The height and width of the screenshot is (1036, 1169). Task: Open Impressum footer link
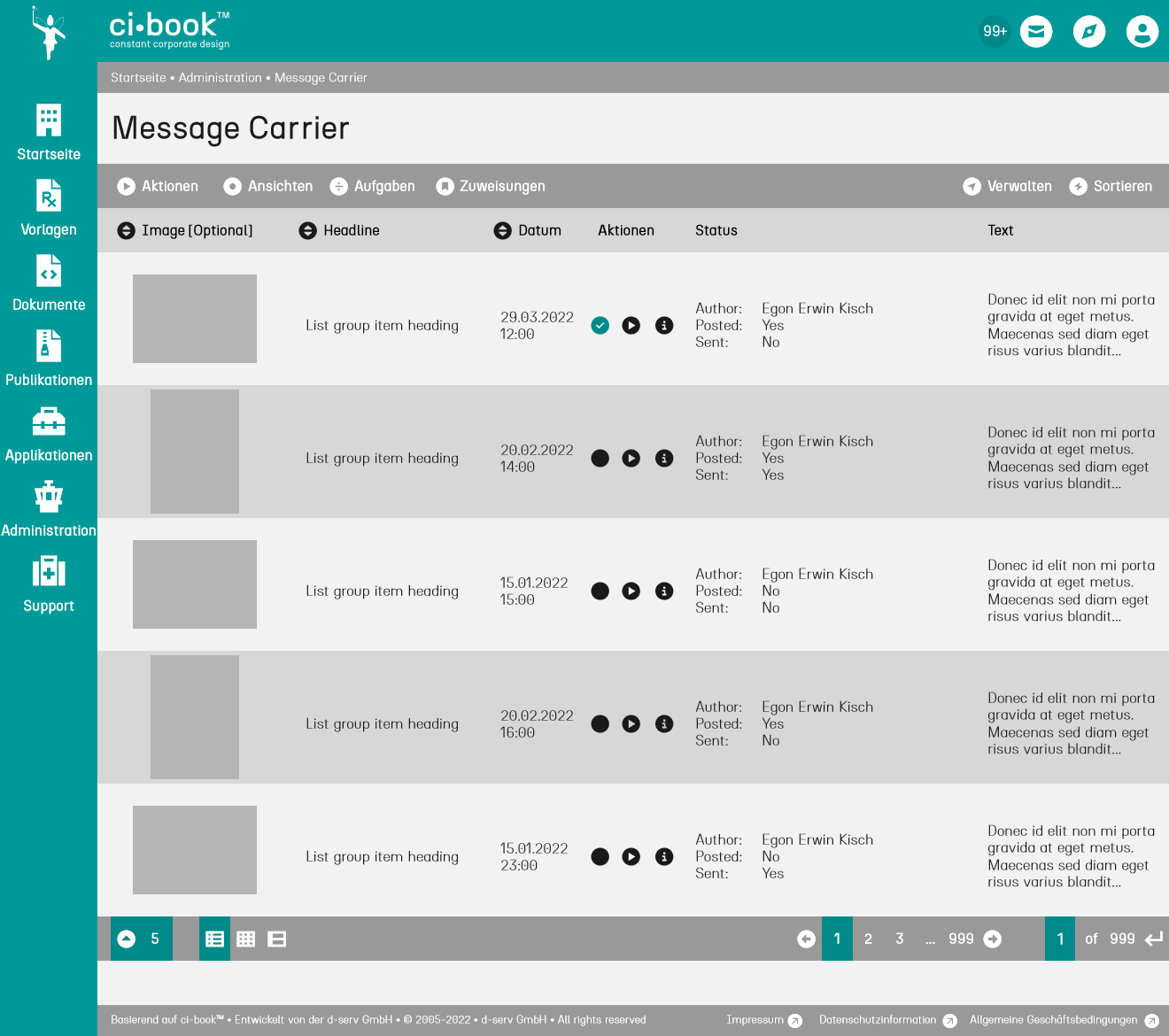tap(764, 1020)
